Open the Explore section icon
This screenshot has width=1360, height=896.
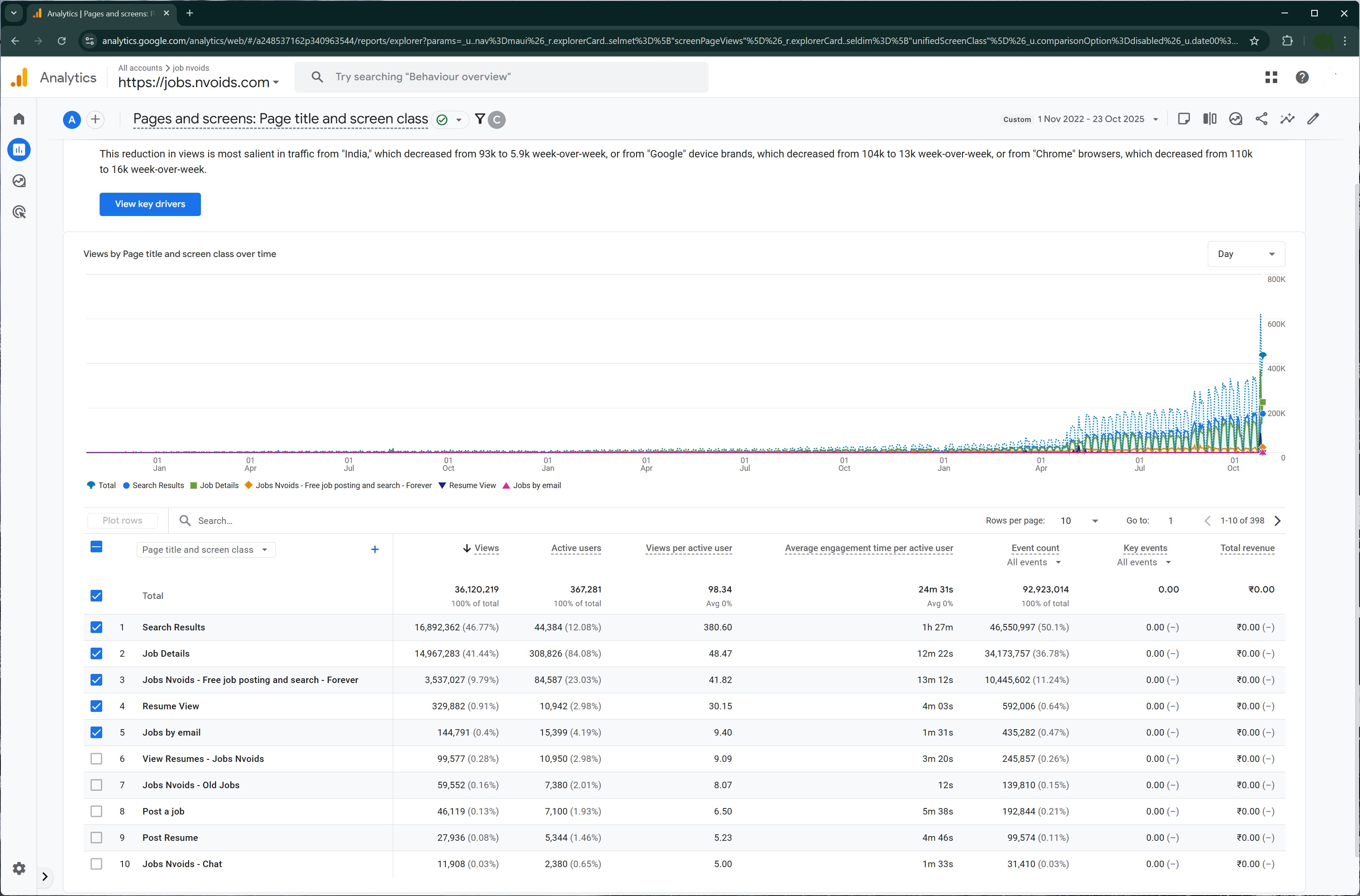(19, 181)
